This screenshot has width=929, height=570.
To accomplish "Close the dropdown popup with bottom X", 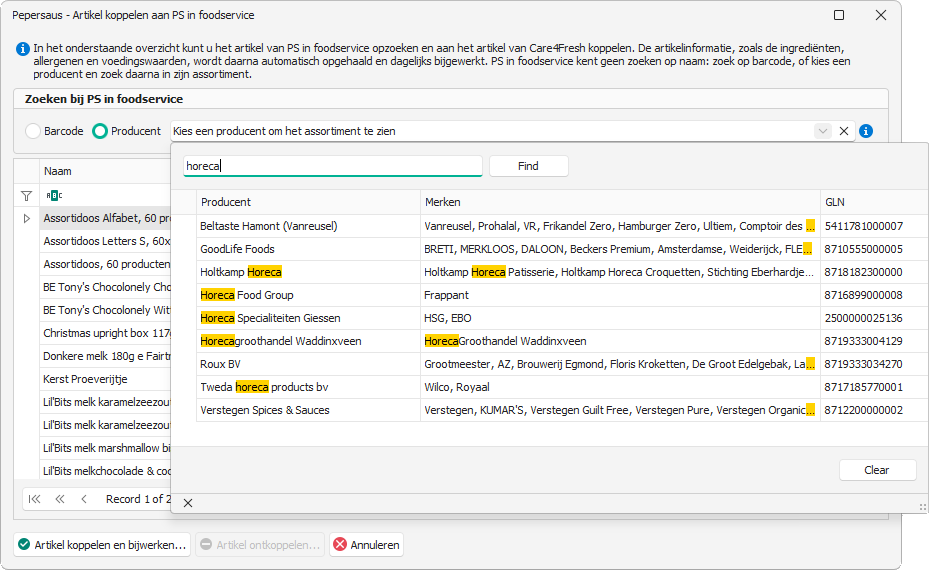I will tap(188, 503).
